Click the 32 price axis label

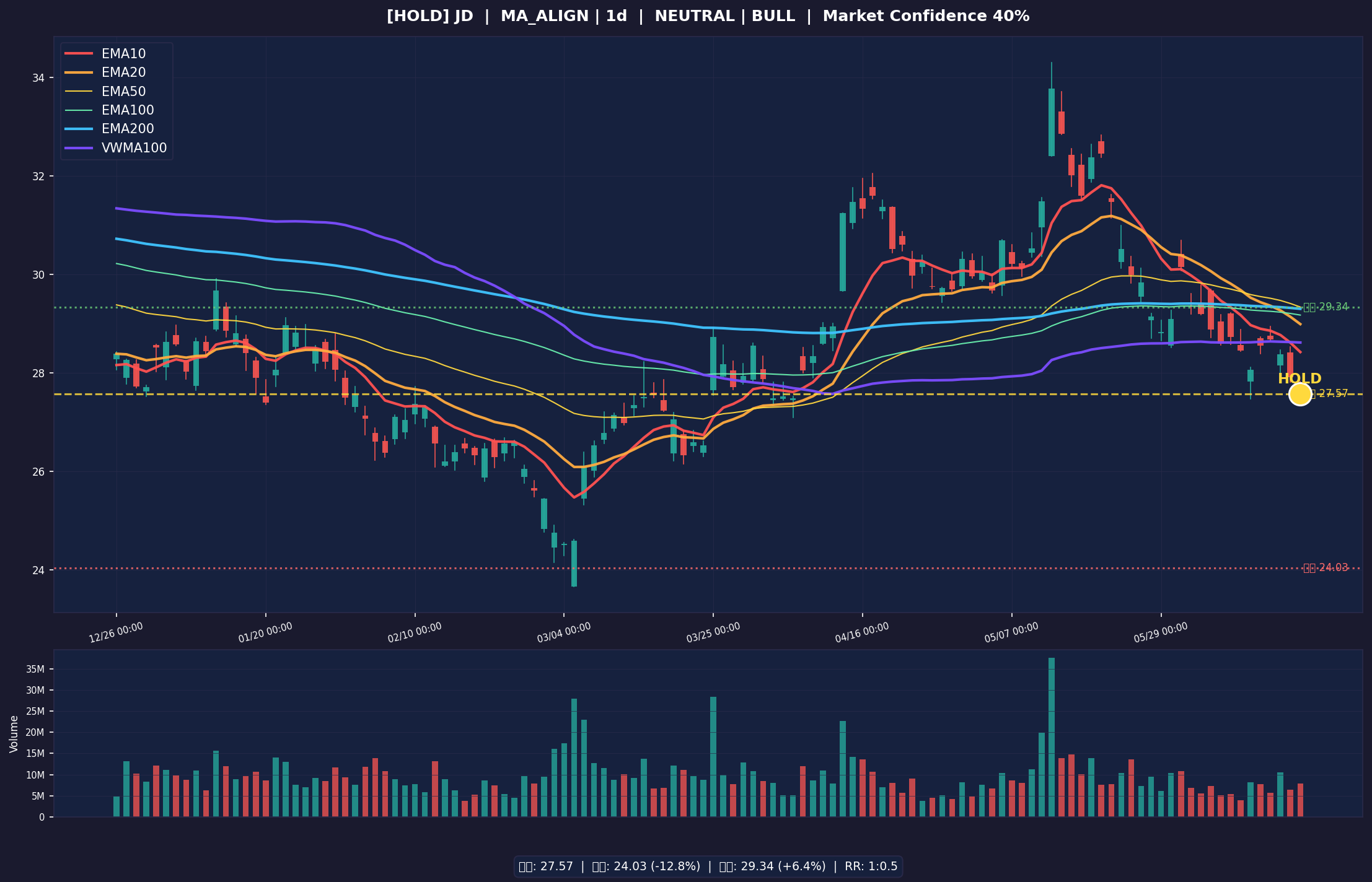[x=38, y=177]
